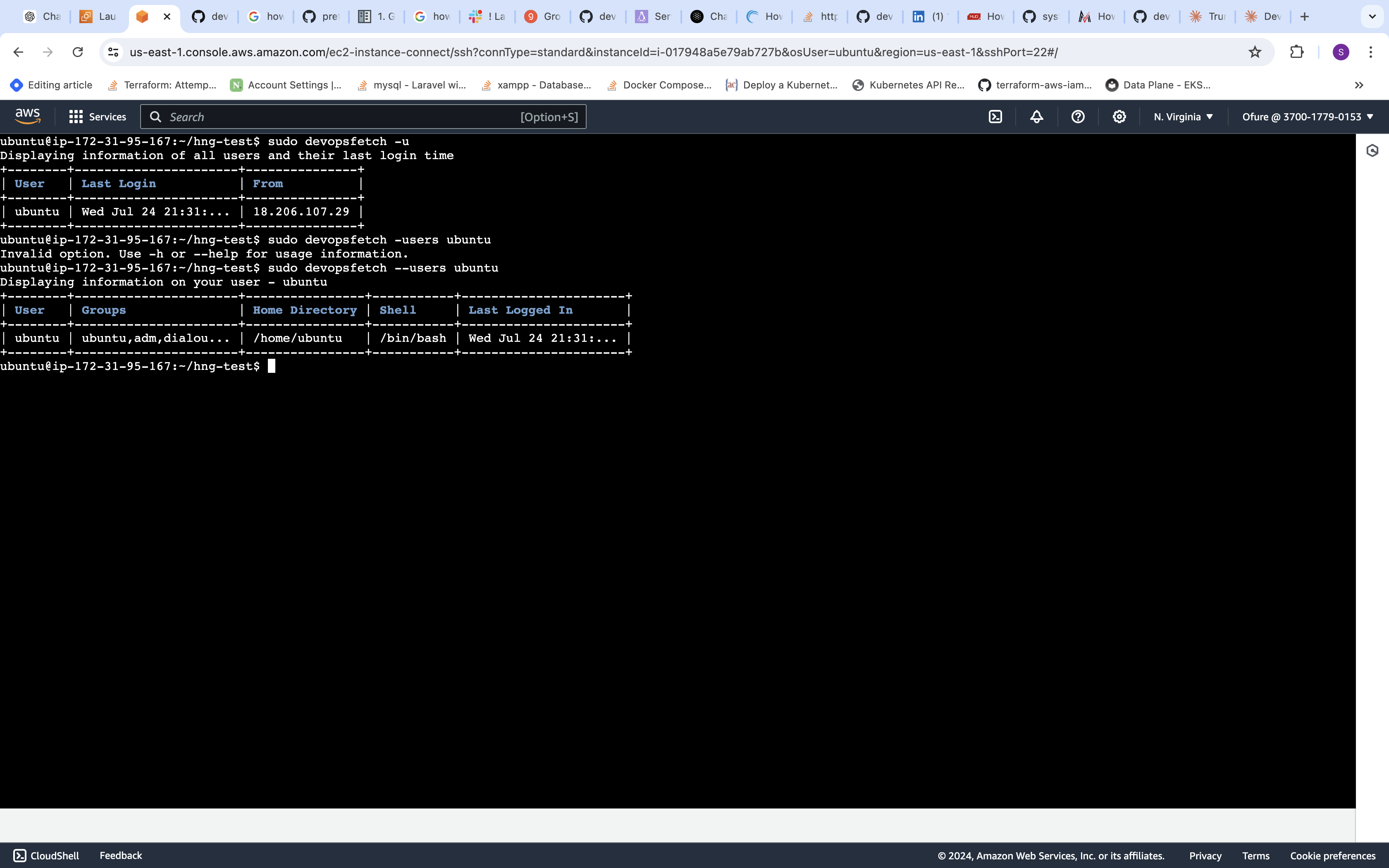Show the hidden bookmarks overflow chevron
Screen dimensions: 1389x868
(x=1358, y=85)
